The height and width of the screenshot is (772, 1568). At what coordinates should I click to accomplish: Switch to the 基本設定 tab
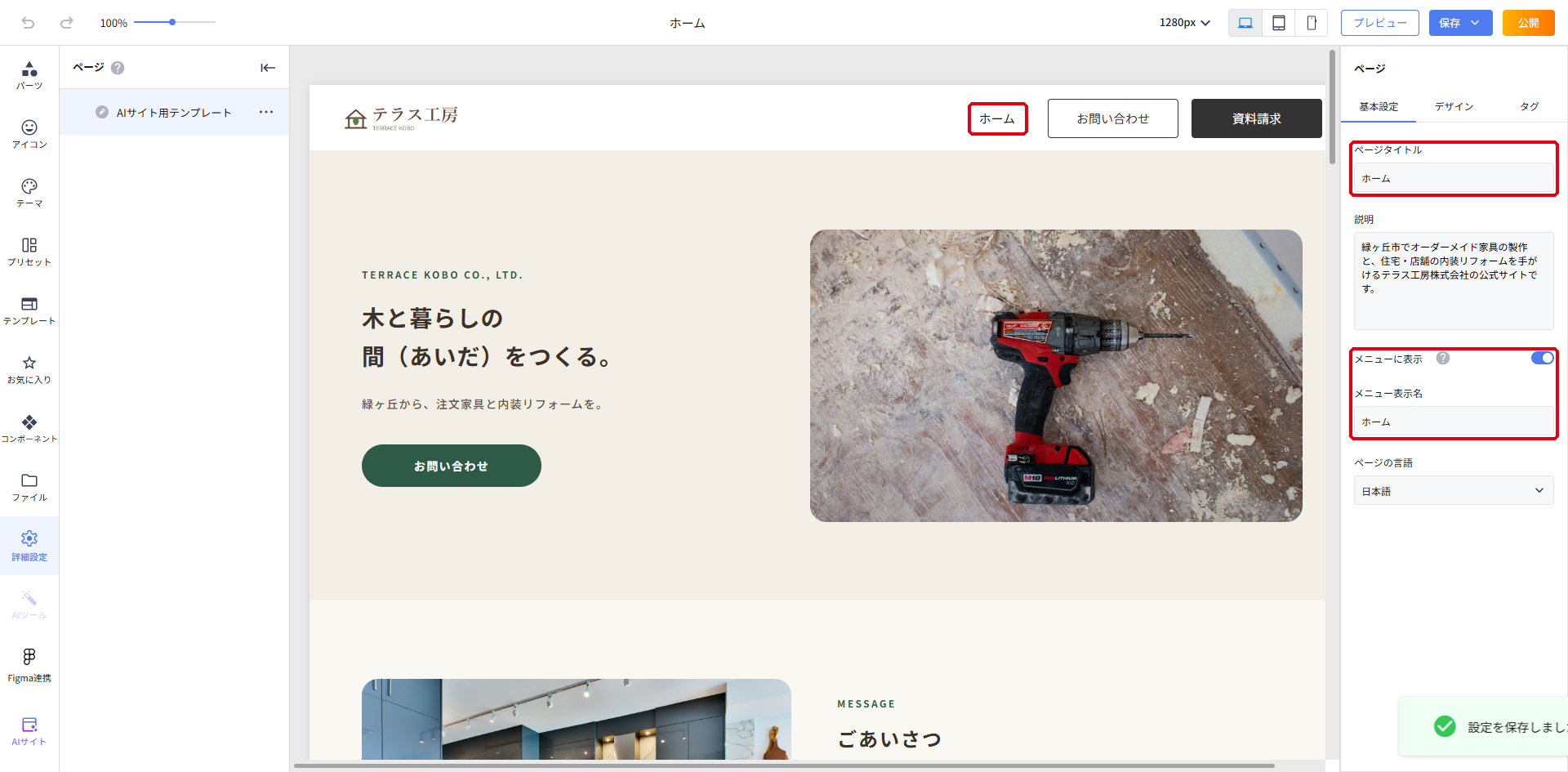pos(1379,107)
